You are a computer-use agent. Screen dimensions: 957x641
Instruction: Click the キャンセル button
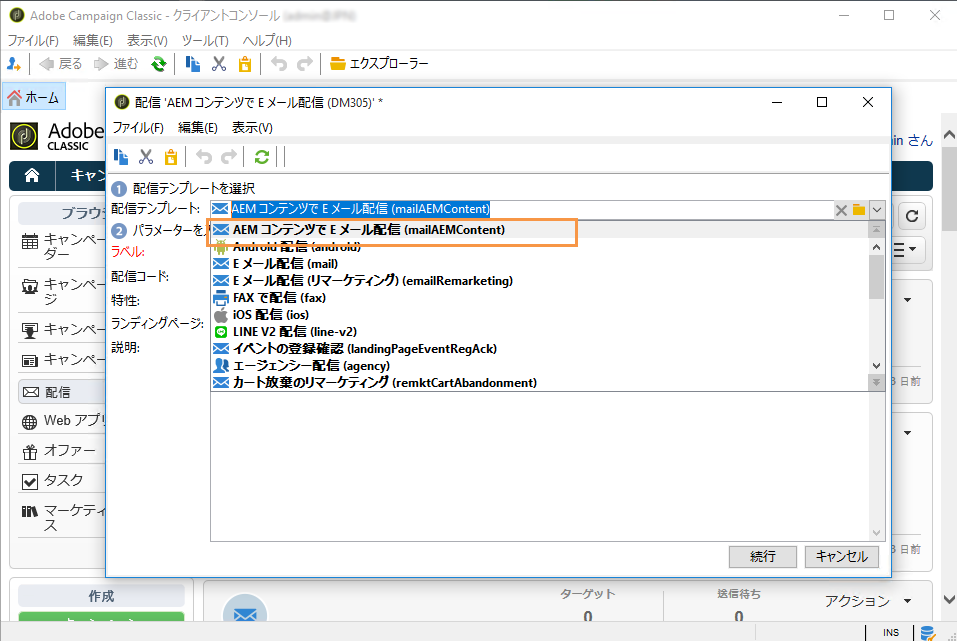(x=842, y=557)
